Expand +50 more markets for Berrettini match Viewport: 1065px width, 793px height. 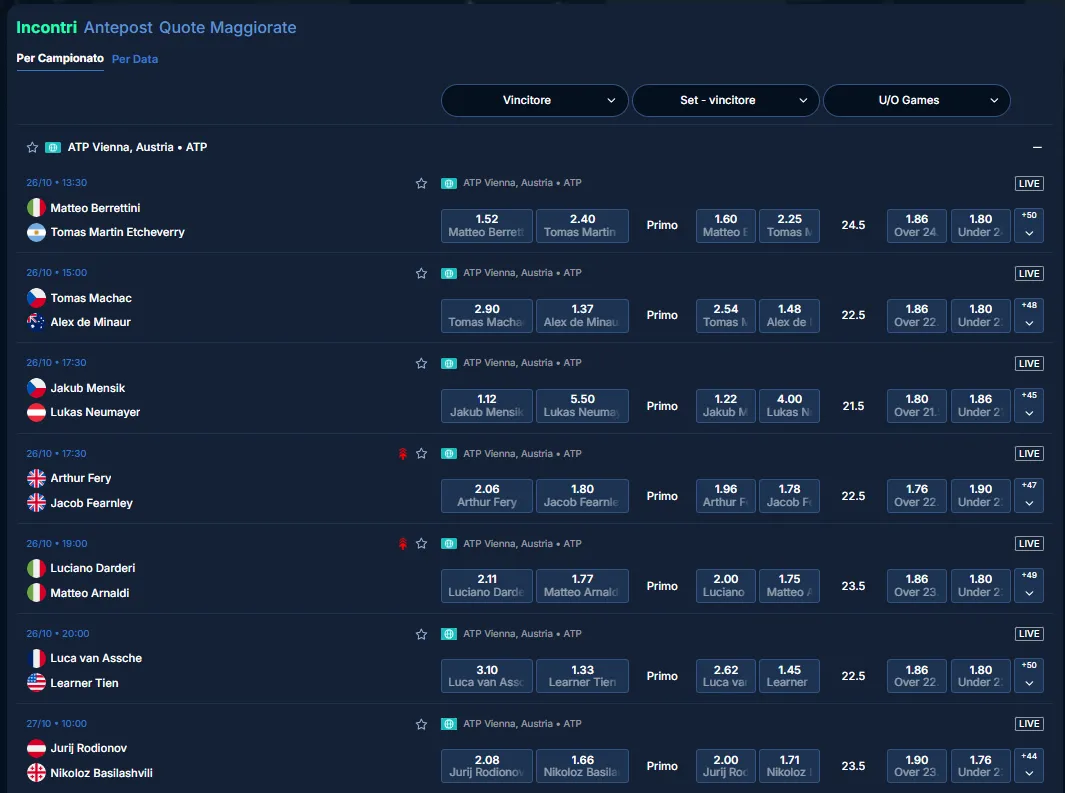pyautogui.click(x=1029, y=225)
